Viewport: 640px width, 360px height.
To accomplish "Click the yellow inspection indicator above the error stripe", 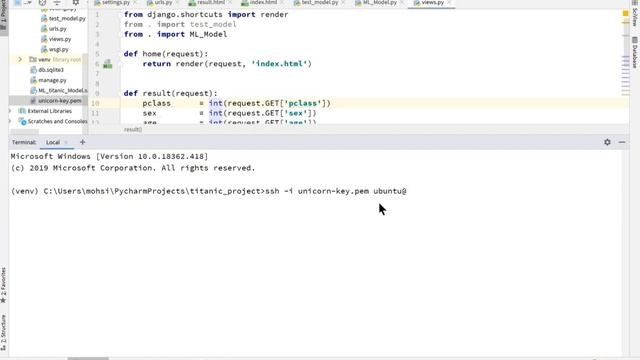I will coord(625,14).
